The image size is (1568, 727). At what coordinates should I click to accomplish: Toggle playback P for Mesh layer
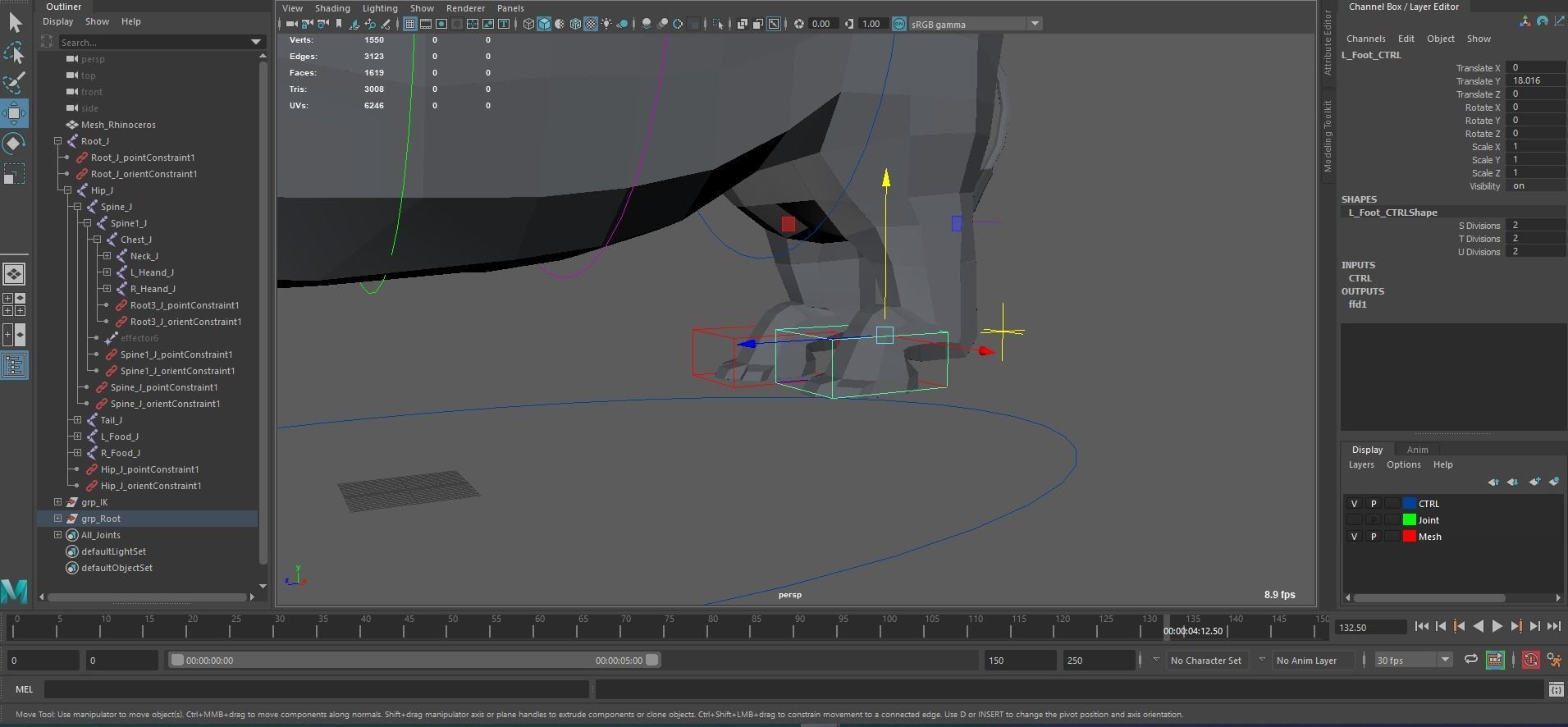(1374, 537)
